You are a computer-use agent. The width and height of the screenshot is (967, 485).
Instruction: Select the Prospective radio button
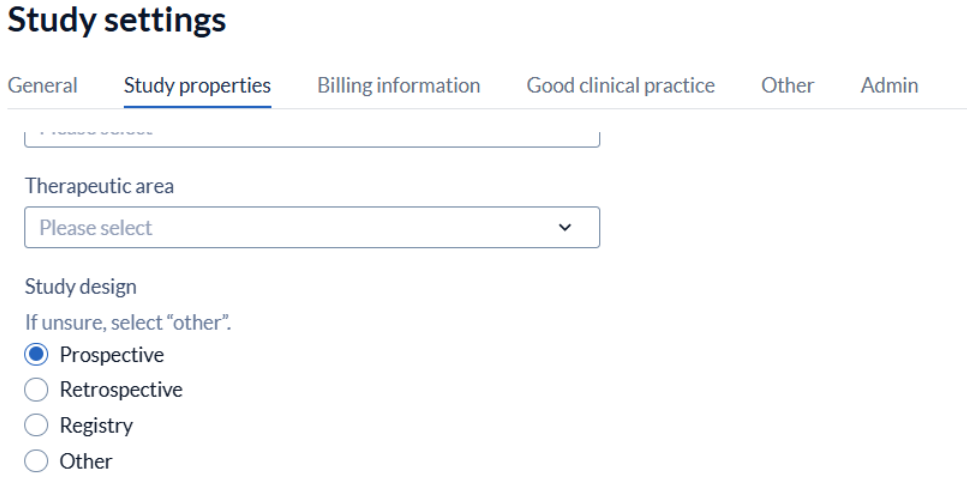(36, 355)
